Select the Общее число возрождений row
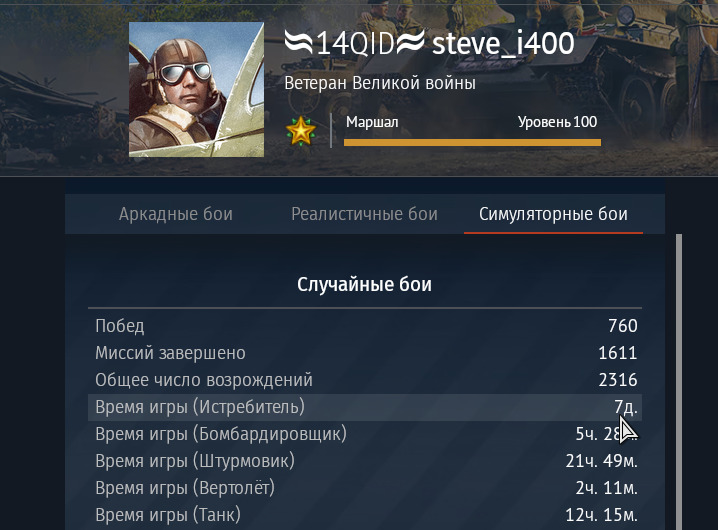The width and height of the screenshot is (718, 530). 365,380
